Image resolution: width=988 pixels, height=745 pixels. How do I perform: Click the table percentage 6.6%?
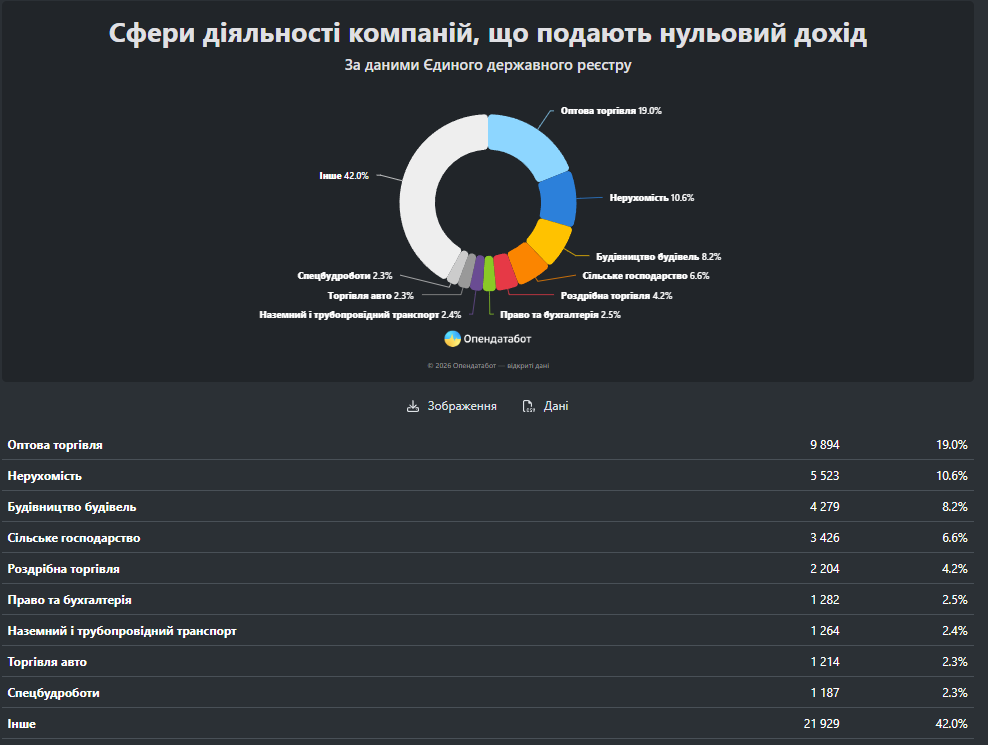(955, 538)
